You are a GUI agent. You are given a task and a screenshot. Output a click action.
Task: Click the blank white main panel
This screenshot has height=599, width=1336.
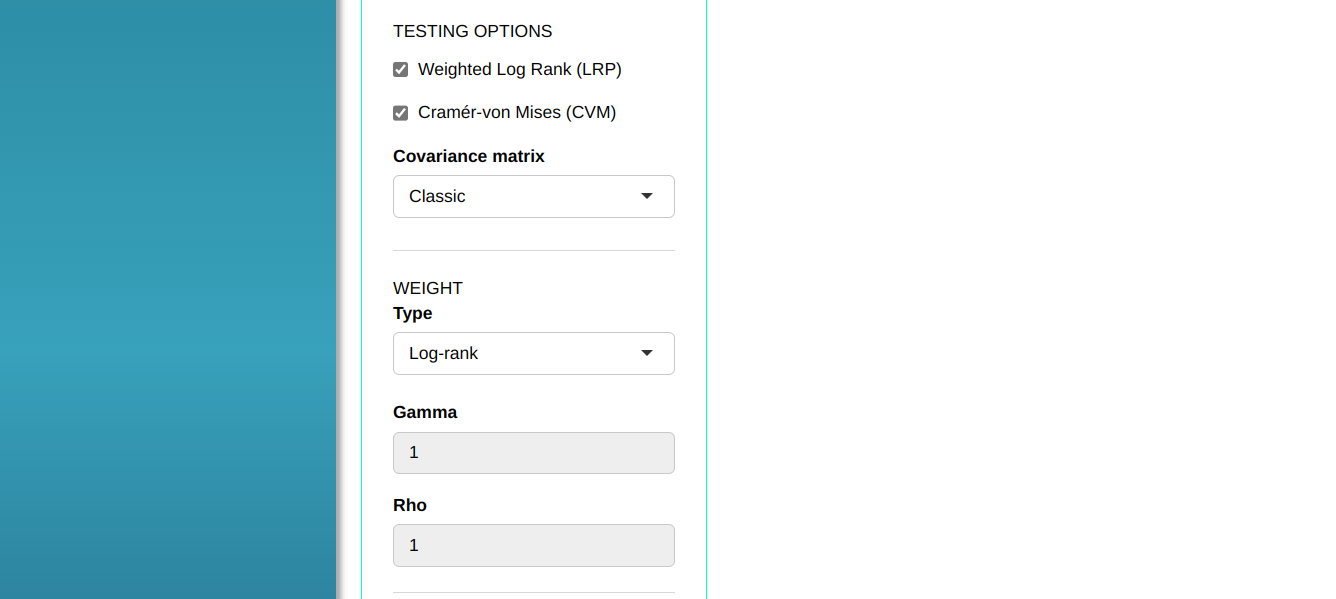tap(1020, 300)
